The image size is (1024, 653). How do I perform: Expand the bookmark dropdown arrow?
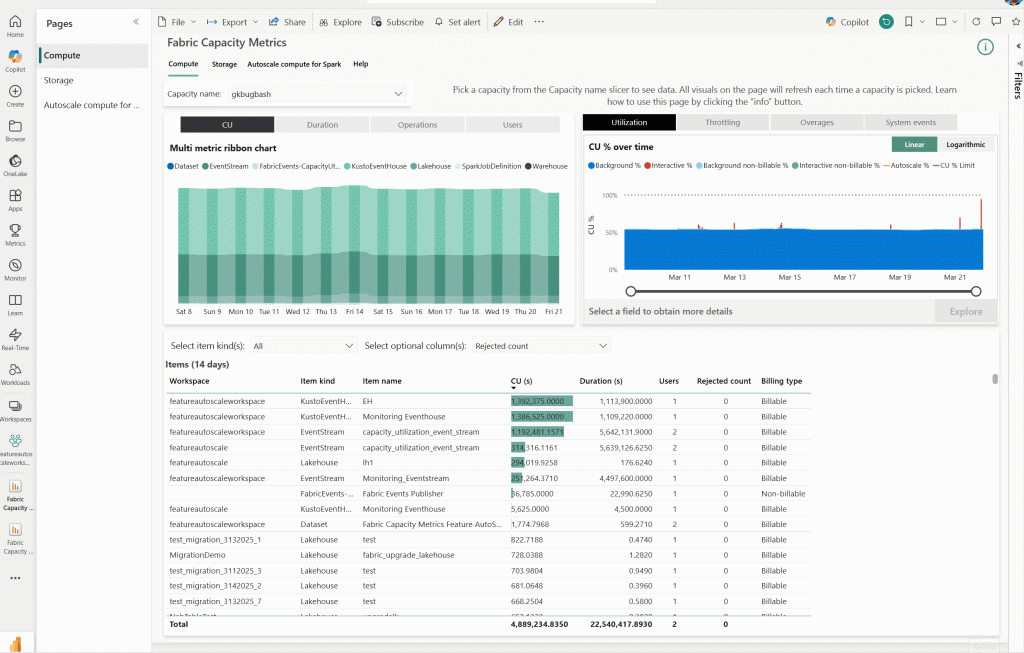pyautogui.click(x=922, y=22)
